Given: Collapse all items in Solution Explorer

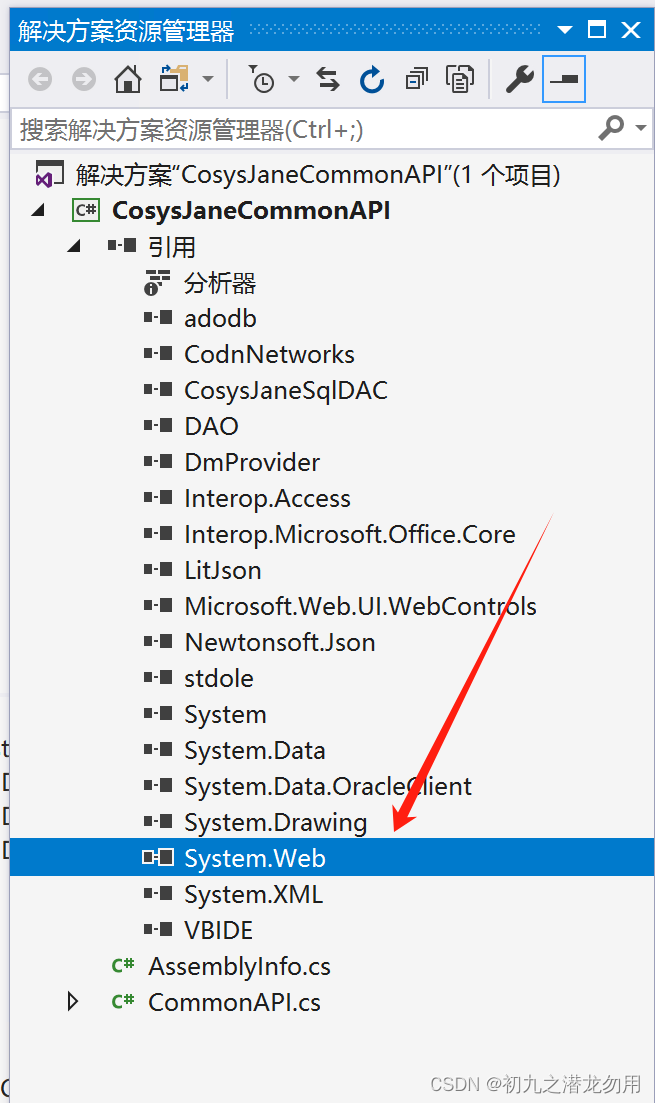Looking at the screenshot, I should pyautogui.click(x=417, y=79).
